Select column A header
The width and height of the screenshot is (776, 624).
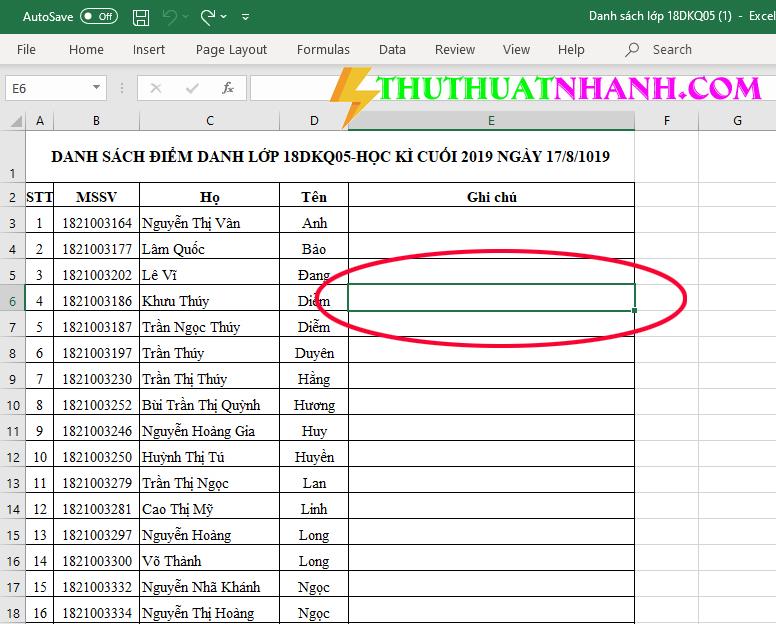[40, 121]
